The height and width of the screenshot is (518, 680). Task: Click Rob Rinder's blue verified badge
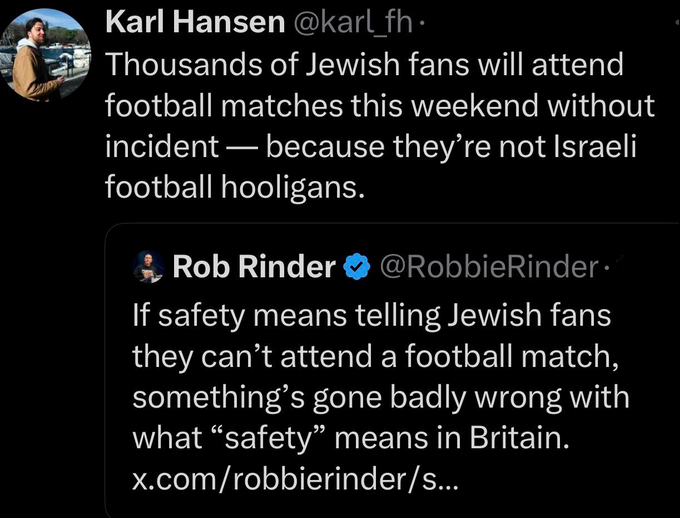tap(355, 267)
